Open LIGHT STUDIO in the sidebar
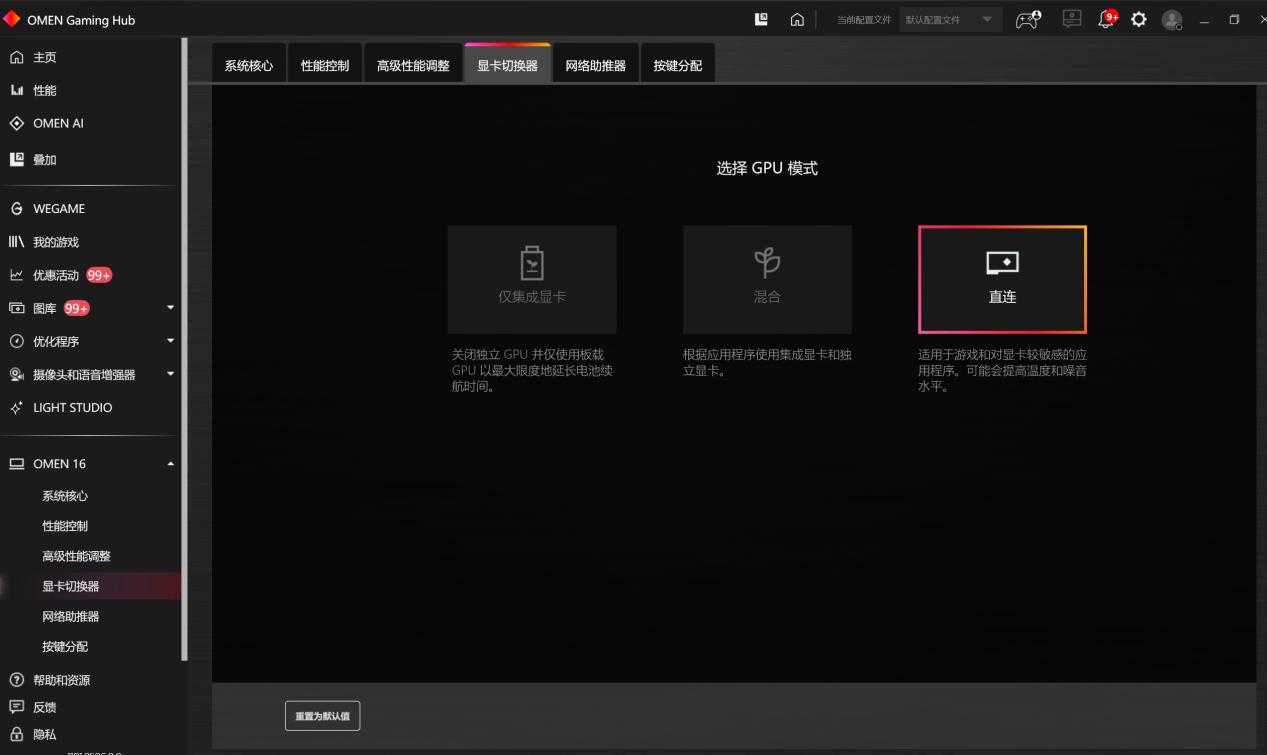The height and width of the screenshot is (755, 1267). coord(70,407)
